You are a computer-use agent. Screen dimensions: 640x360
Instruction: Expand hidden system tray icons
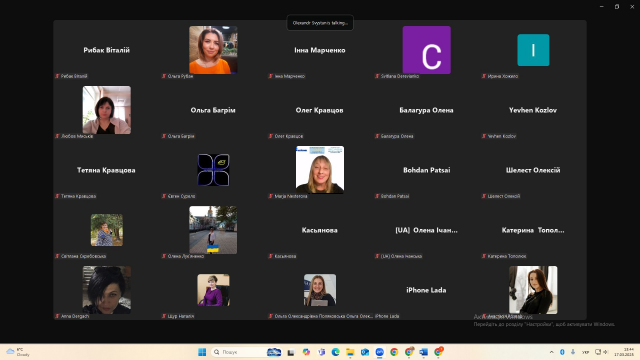pos(551,352)
